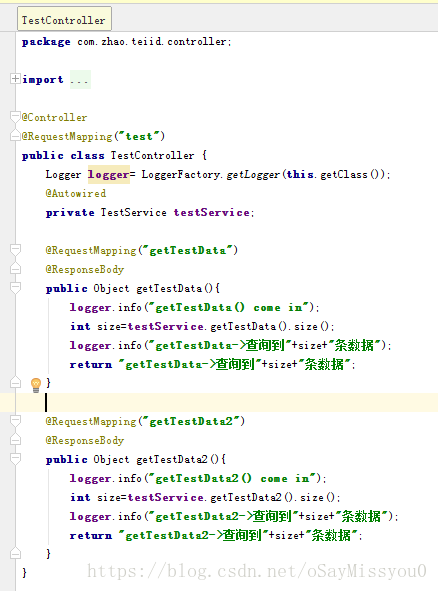Click LoggerFactory in logger initialization

(x=181, y=175)
